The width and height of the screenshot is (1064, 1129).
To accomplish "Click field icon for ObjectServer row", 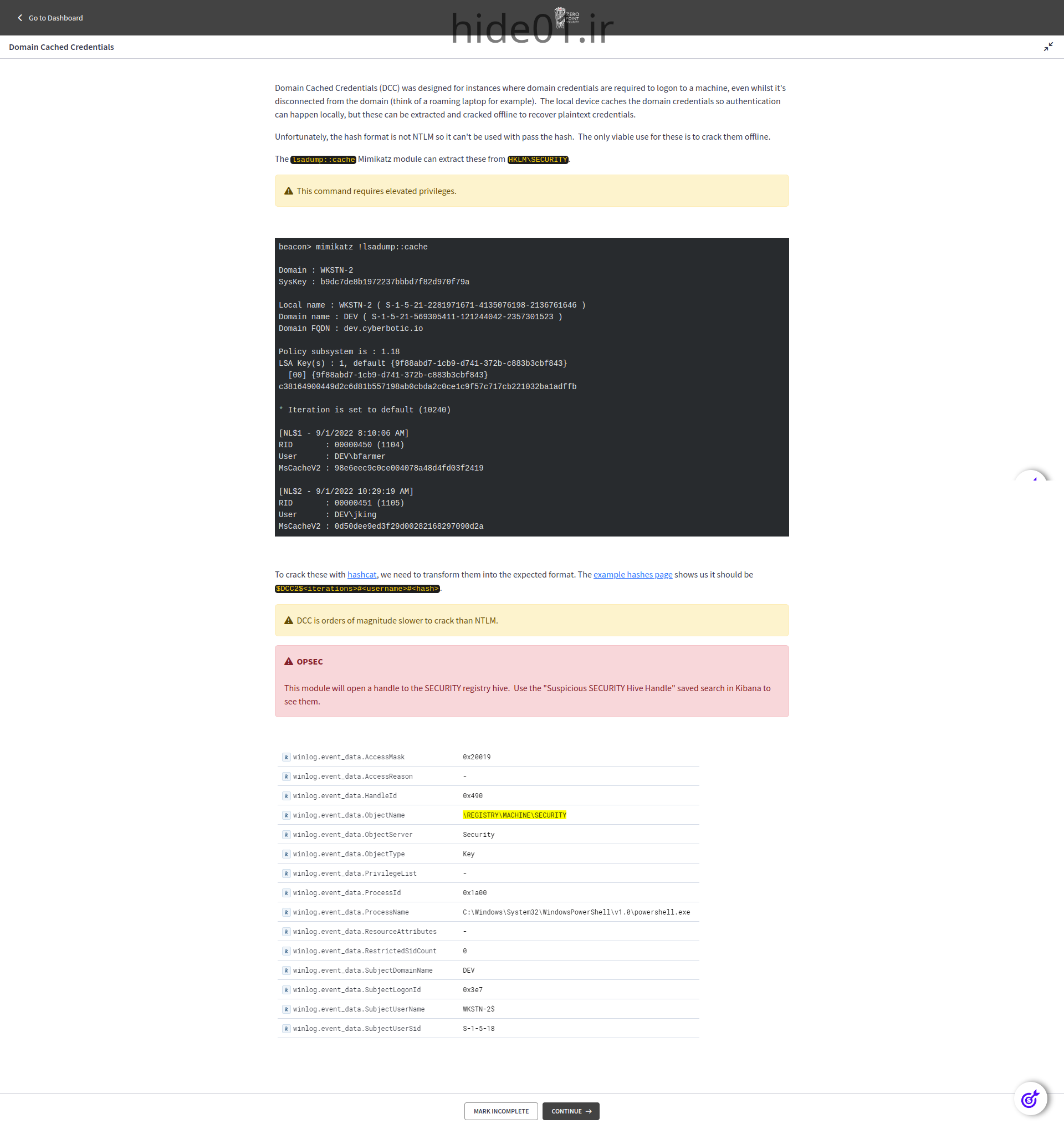I will (286, 835).
